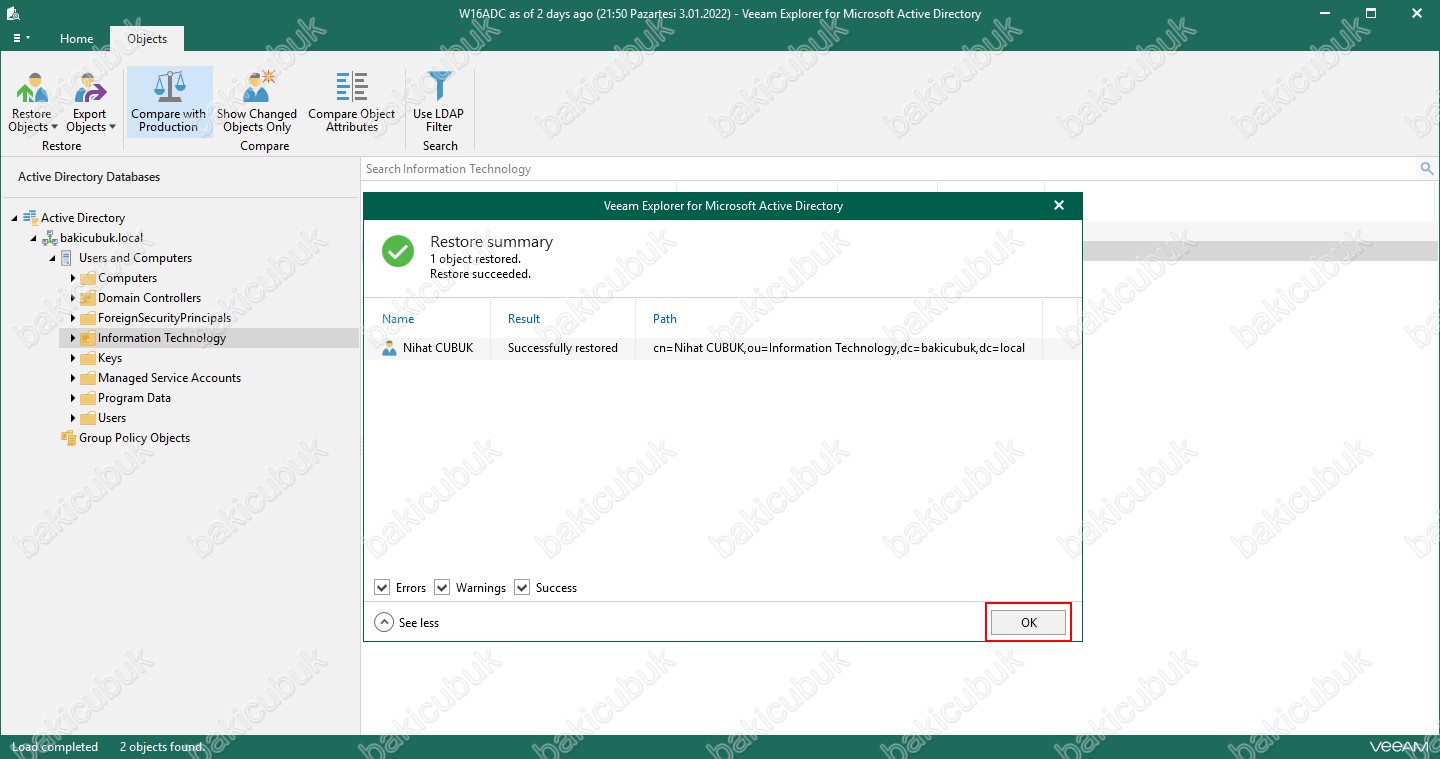1440x759 pixels.
Task: Select the Nihat CUBUK result row name
Action: (438, 348)
